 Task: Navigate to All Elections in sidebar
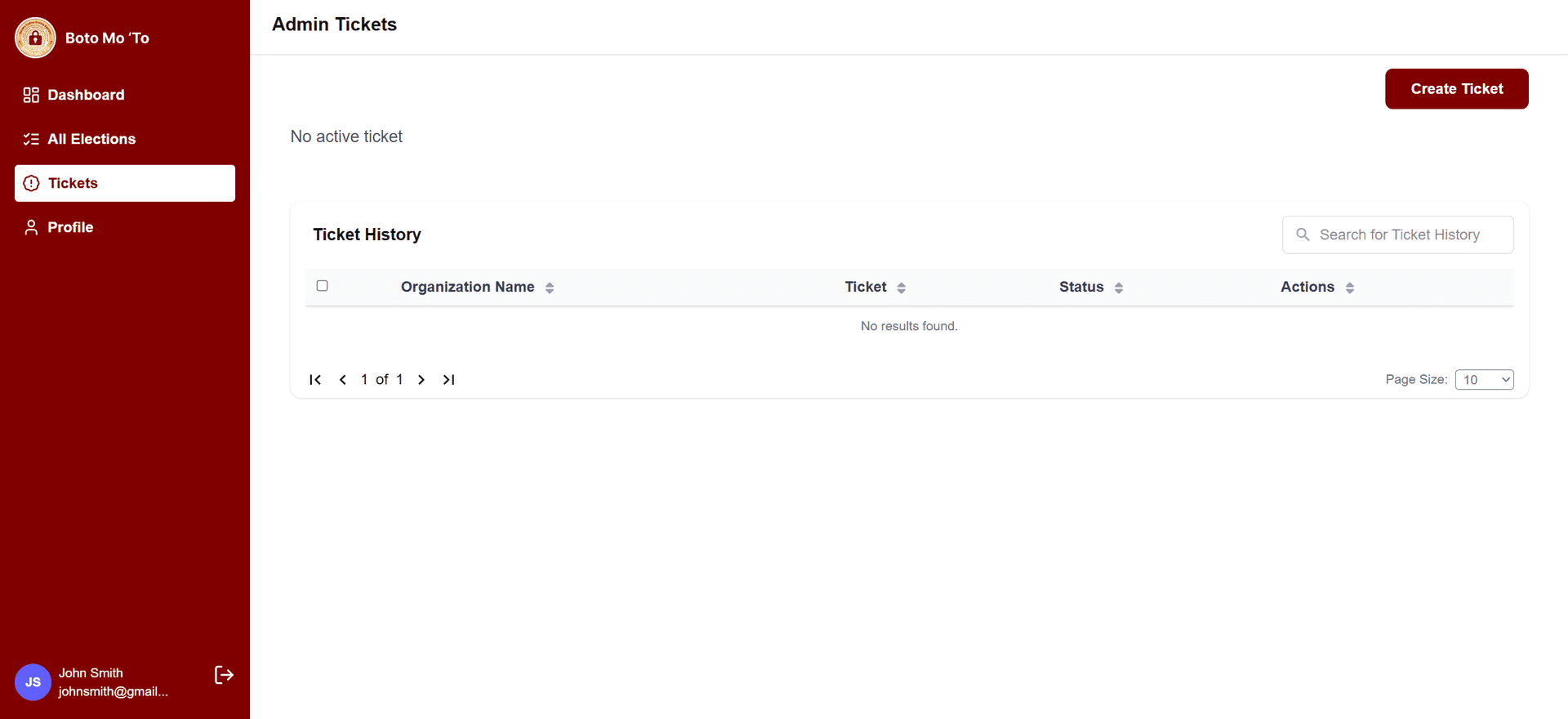tap(91, 139)
